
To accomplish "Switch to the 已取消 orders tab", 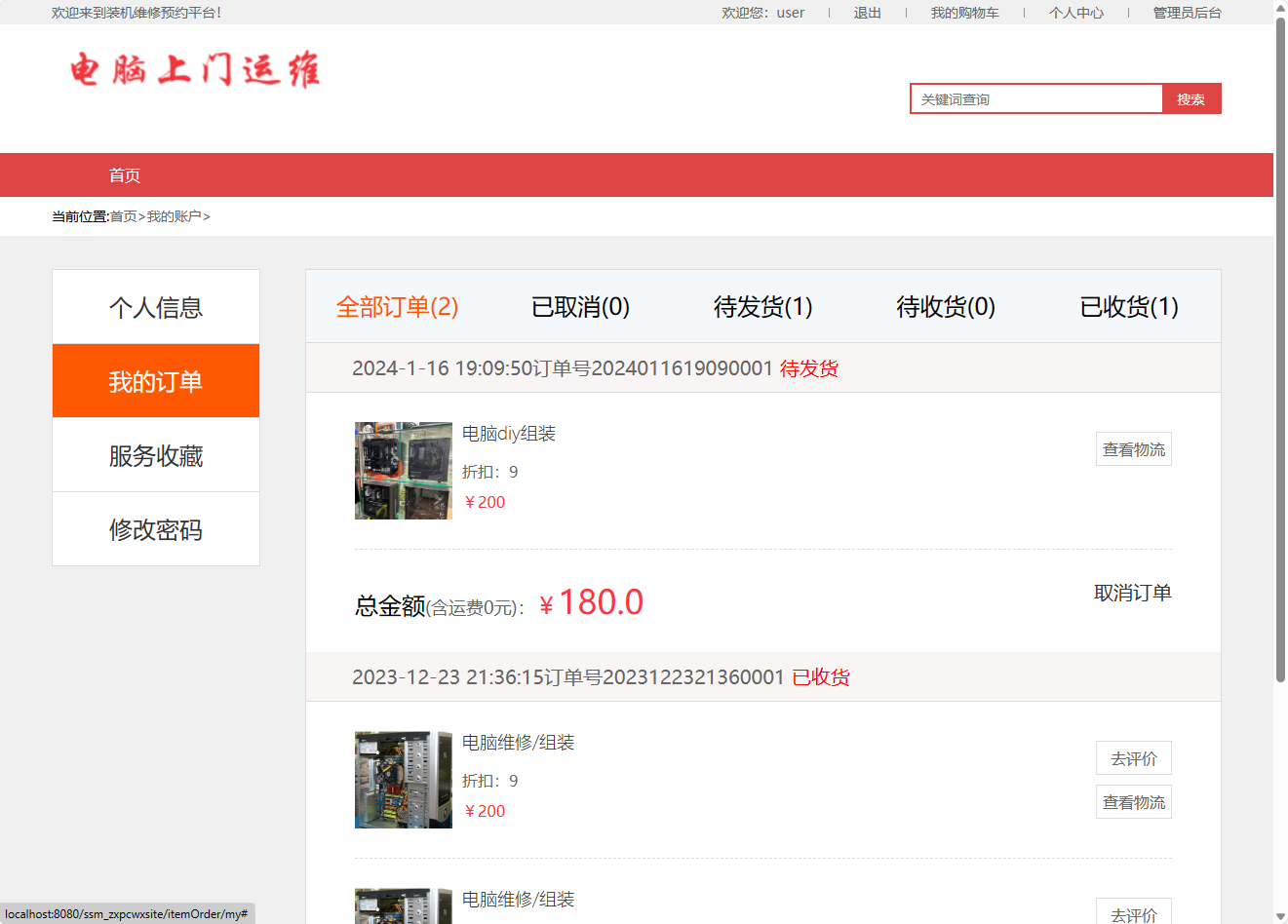I will click(580, 306).
